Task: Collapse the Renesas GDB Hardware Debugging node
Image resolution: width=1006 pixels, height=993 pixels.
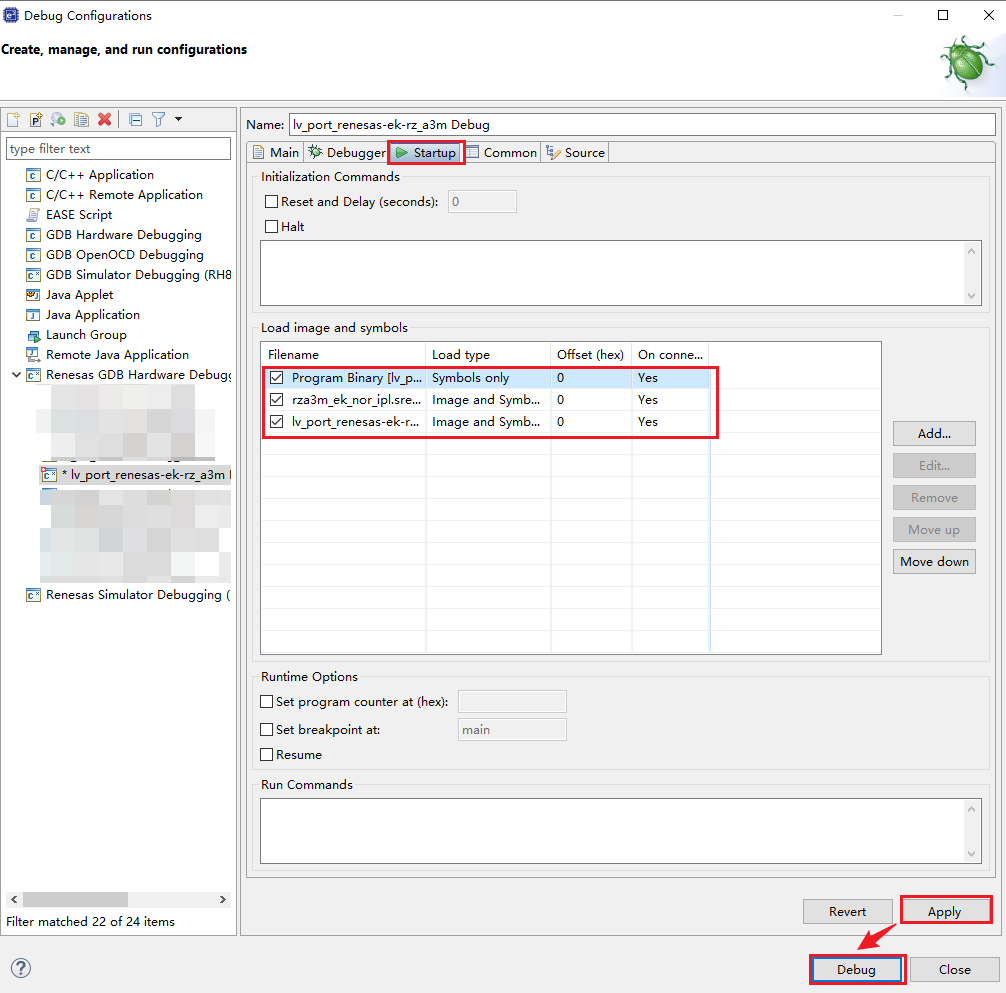Action: pos(15,375)
